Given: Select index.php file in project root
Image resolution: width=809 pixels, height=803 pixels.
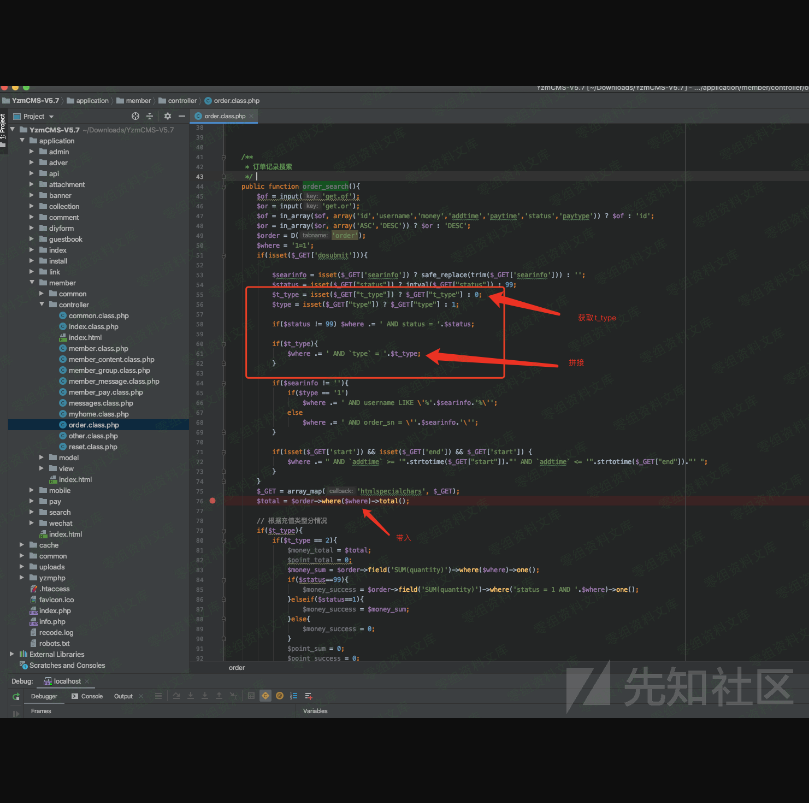Looking at the screenshot, I should tap(54, 610).
